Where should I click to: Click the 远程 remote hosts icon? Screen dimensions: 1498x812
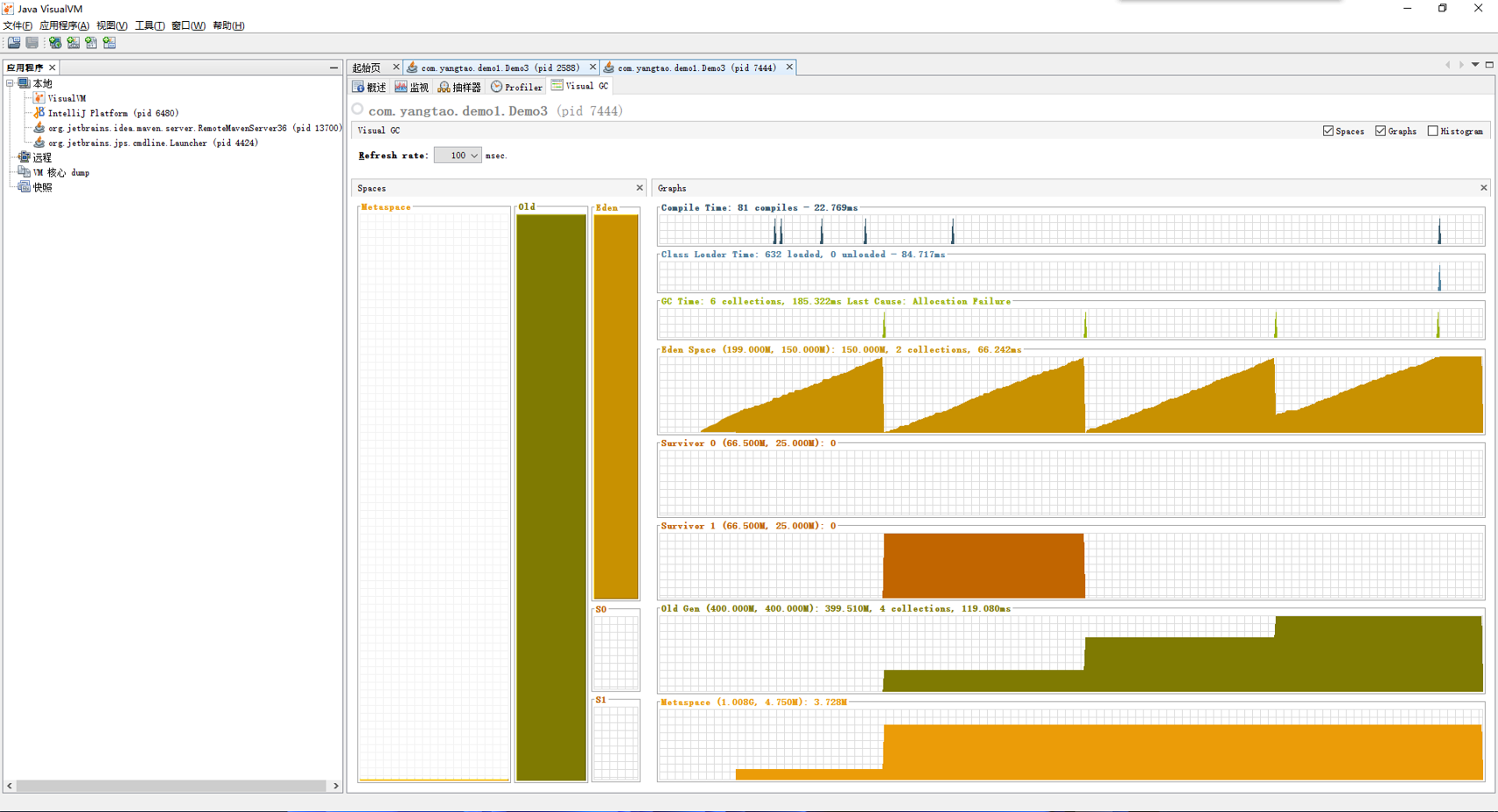point(24,157)
